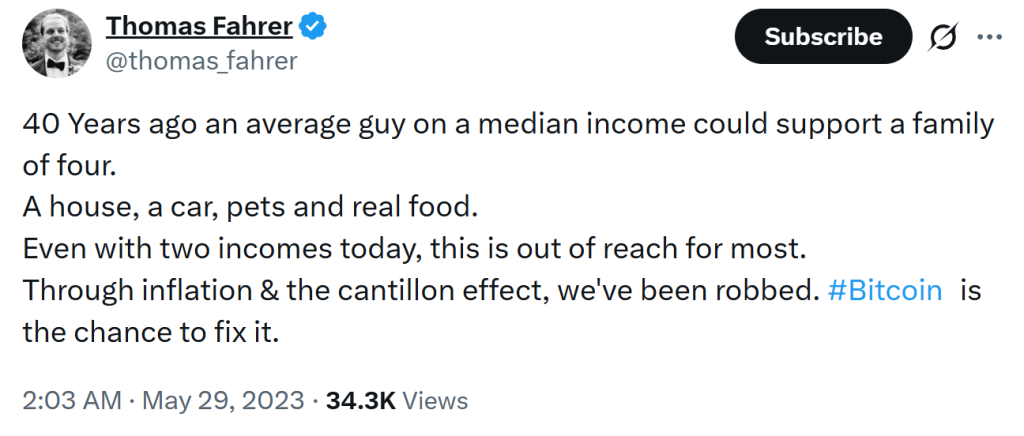
Task: Click the Grok slashed-circle icon
Action: point(943,37)
